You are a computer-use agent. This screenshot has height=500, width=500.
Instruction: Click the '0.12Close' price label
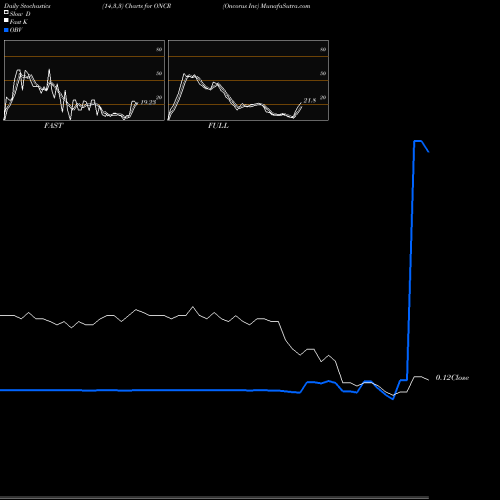click(x=452, y=378)
